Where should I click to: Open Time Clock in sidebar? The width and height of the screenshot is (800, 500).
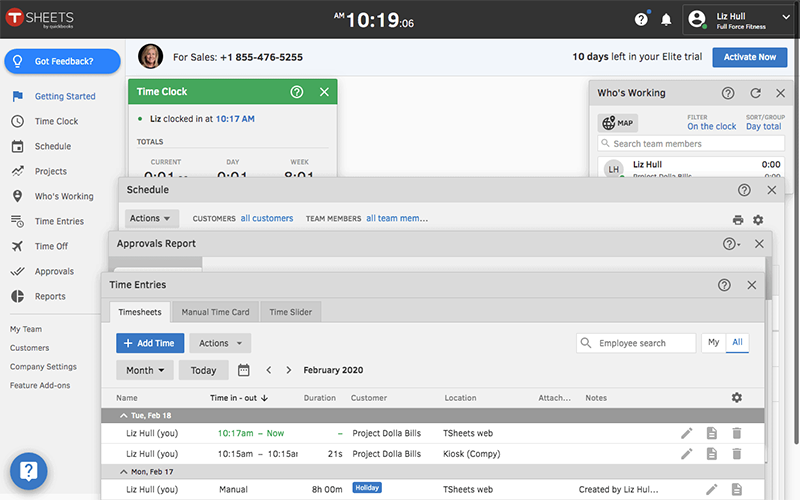coord(45,121)
